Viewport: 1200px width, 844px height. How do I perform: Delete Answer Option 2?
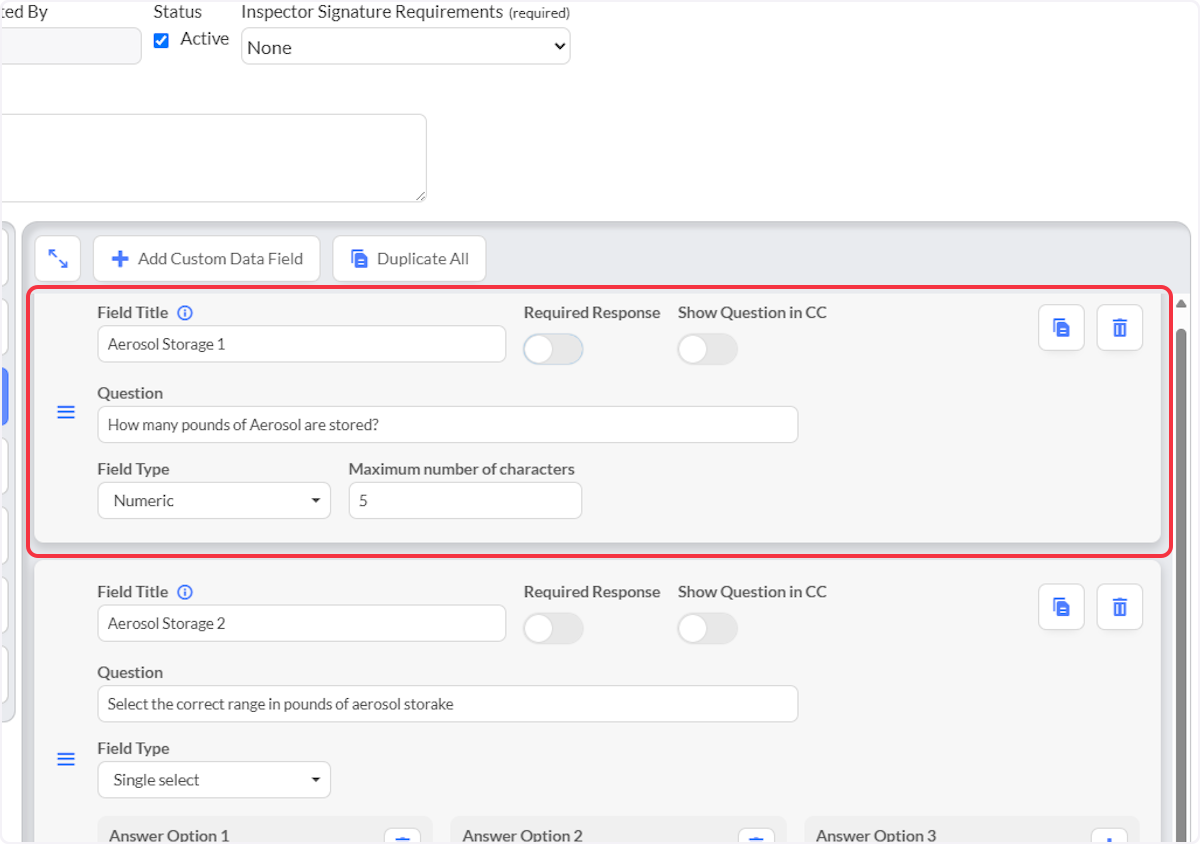756,836
